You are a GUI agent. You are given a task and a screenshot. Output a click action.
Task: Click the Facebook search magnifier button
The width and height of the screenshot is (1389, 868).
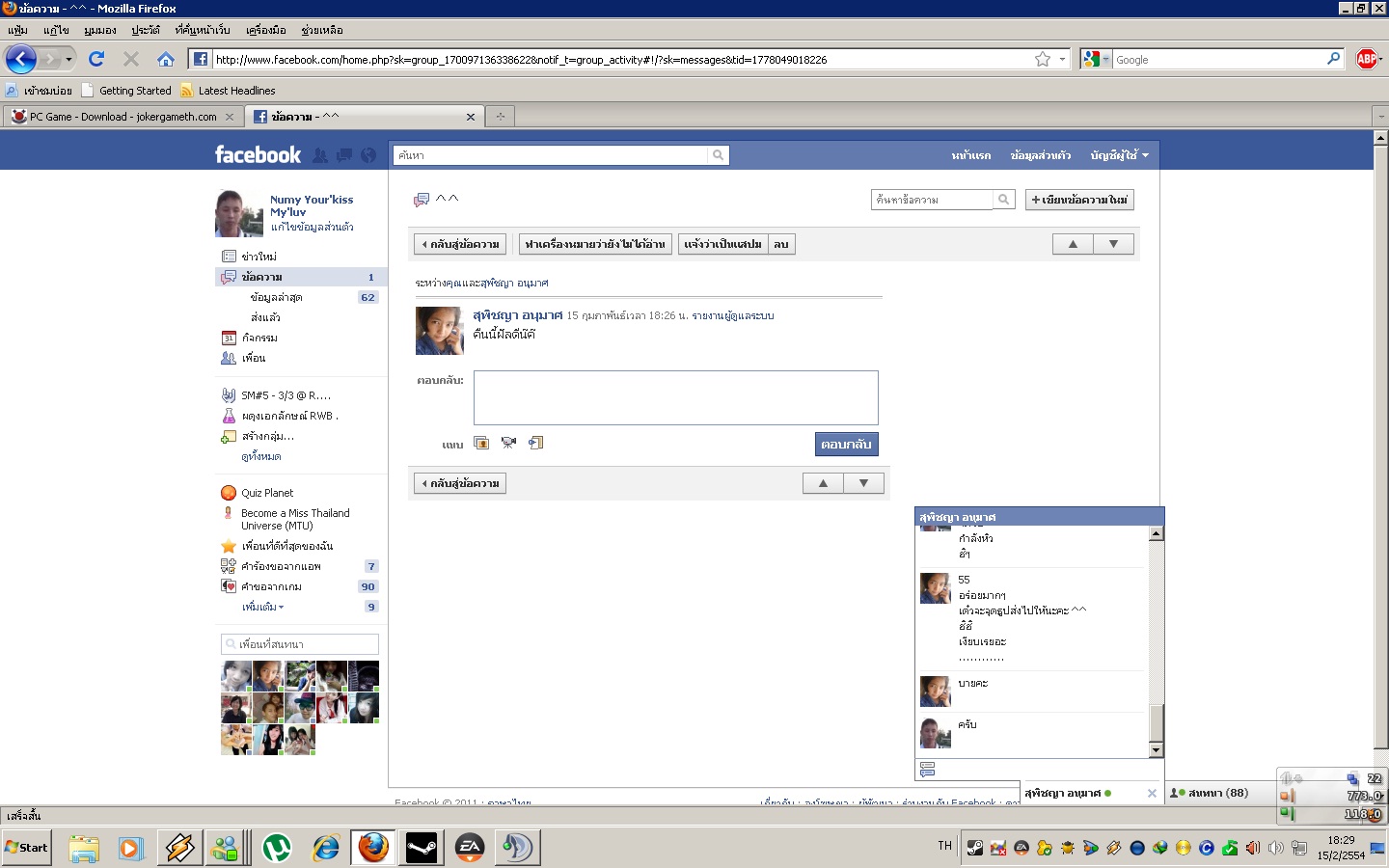pos(718,155)
